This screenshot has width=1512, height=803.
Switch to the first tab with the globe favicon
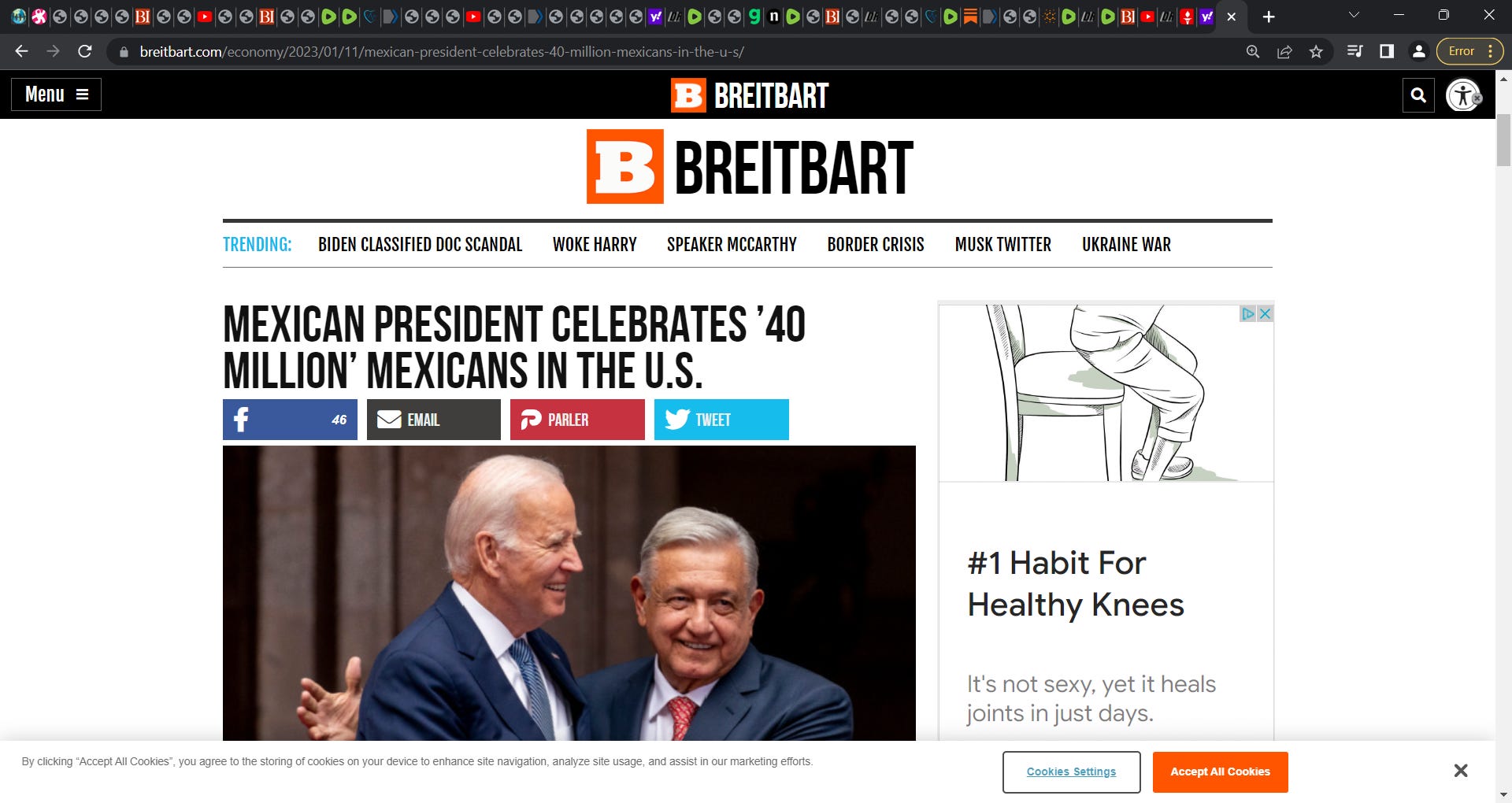click(x=18, y=17)
